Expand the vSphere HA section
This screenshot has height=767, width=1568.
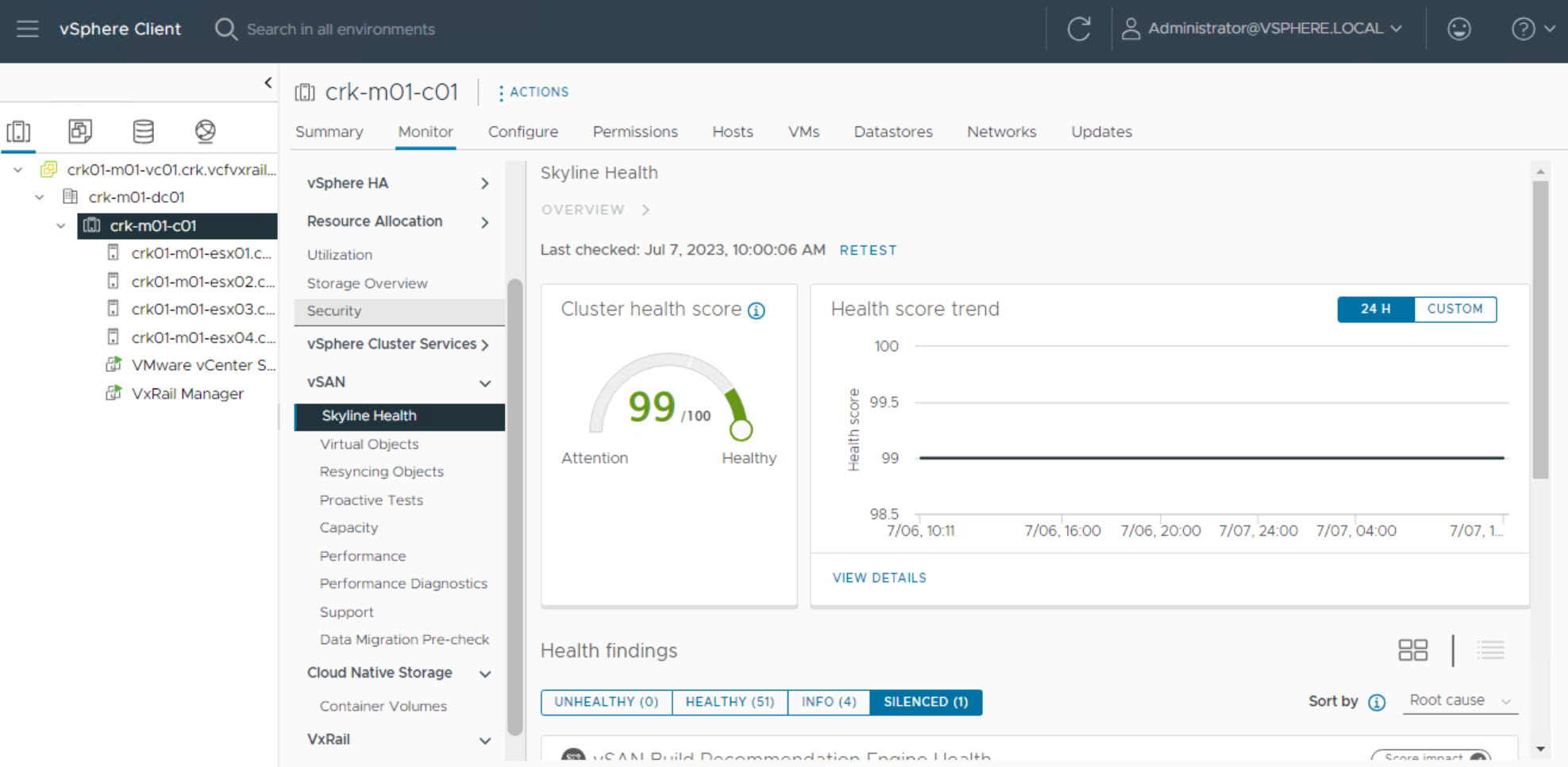pyautogui.click(x=484, y=183)
